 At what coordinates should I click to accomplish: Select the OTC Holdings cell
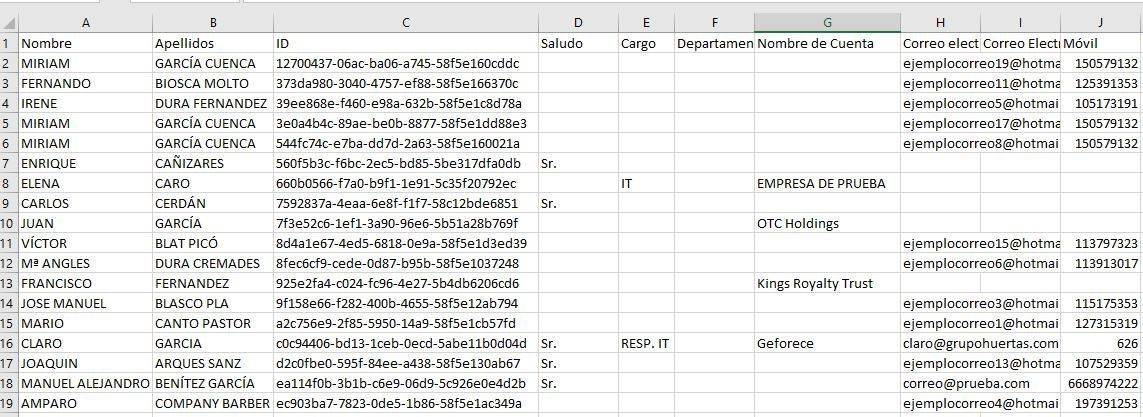827,224
